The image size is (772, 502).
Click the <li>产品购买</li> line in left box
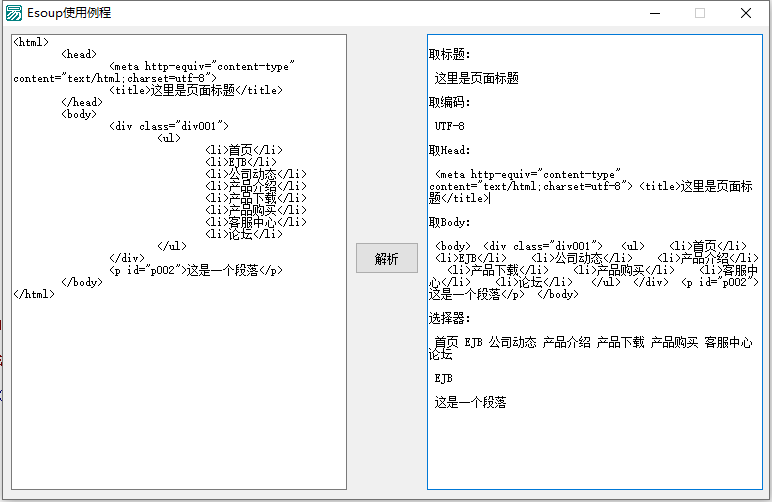click(x=256, y=210)
